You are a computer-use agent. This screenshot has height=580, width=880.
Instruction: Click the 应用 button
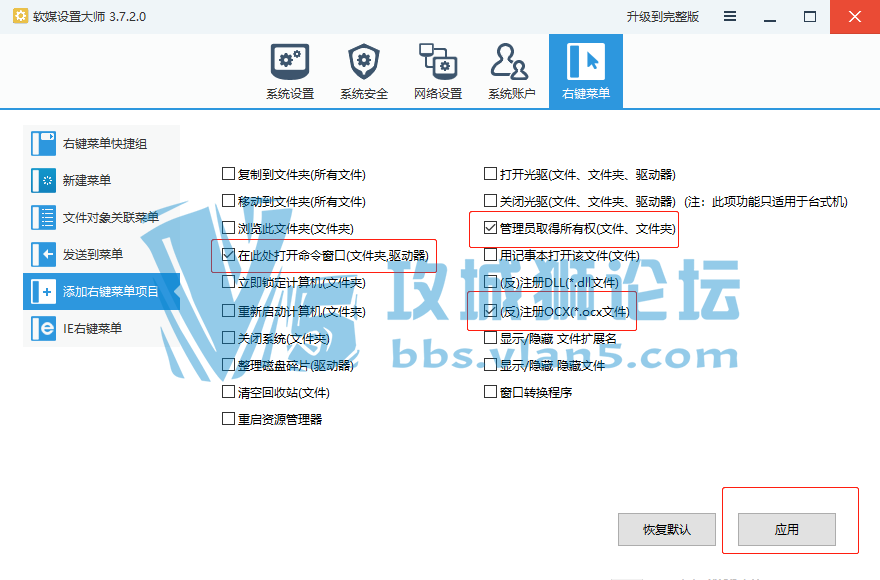pos(786,529)
